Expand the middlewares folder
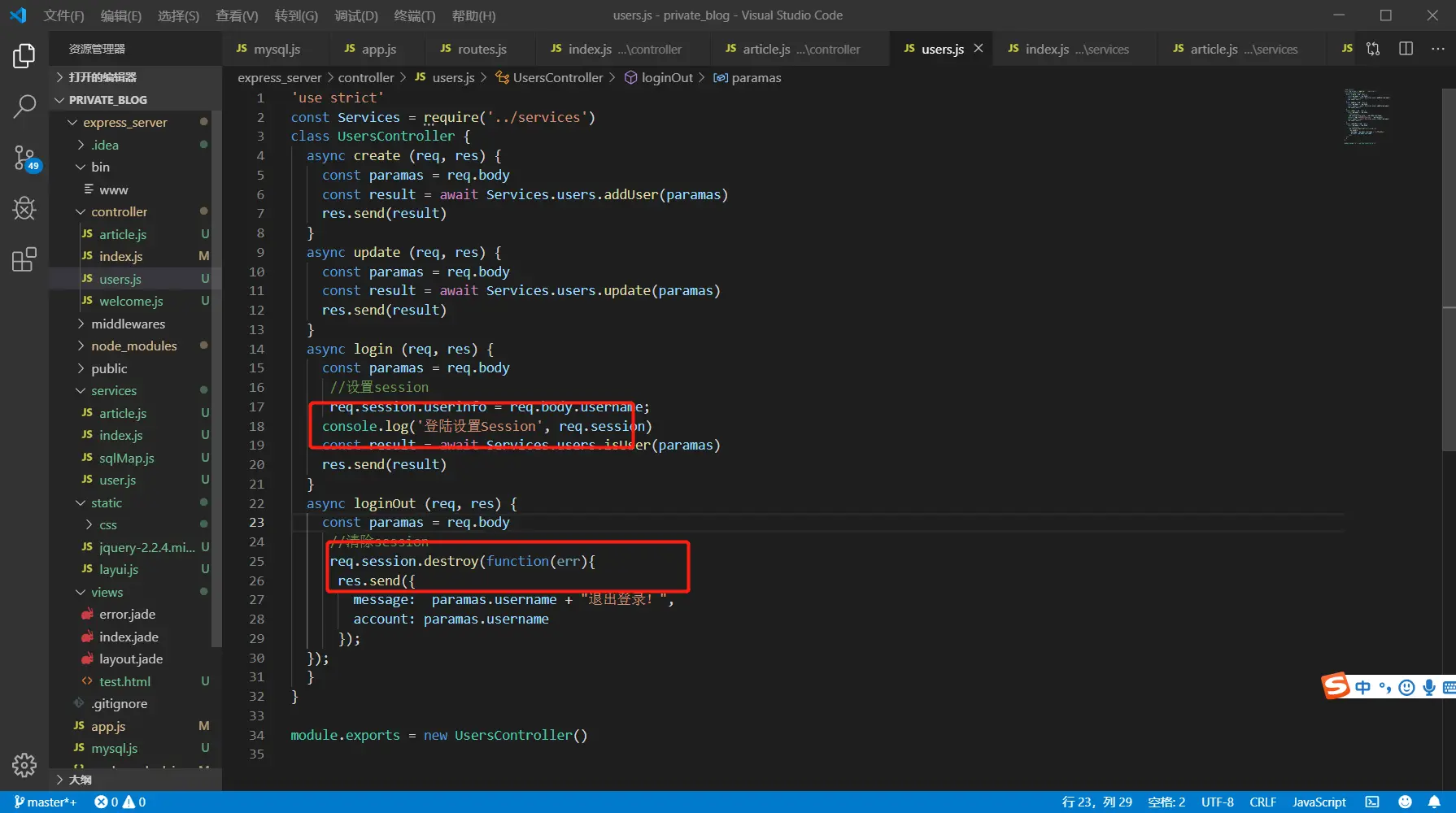This screenshot has height=813, width=1456. click(x=128, y=324)
